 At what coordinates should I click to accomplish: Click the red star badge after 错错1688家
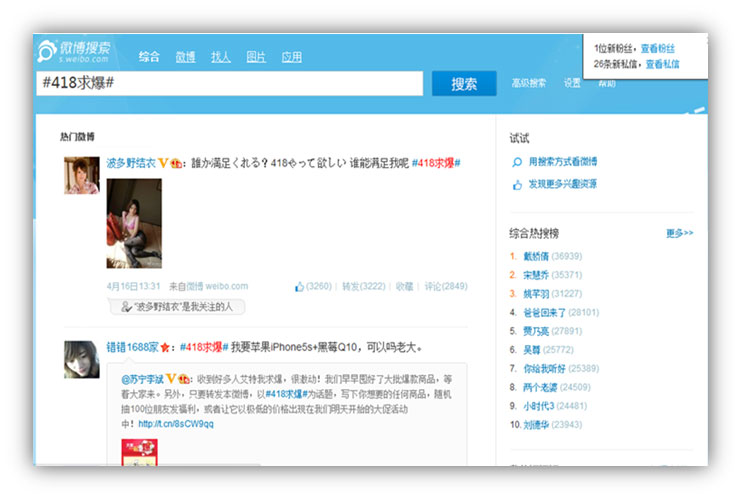165,348
